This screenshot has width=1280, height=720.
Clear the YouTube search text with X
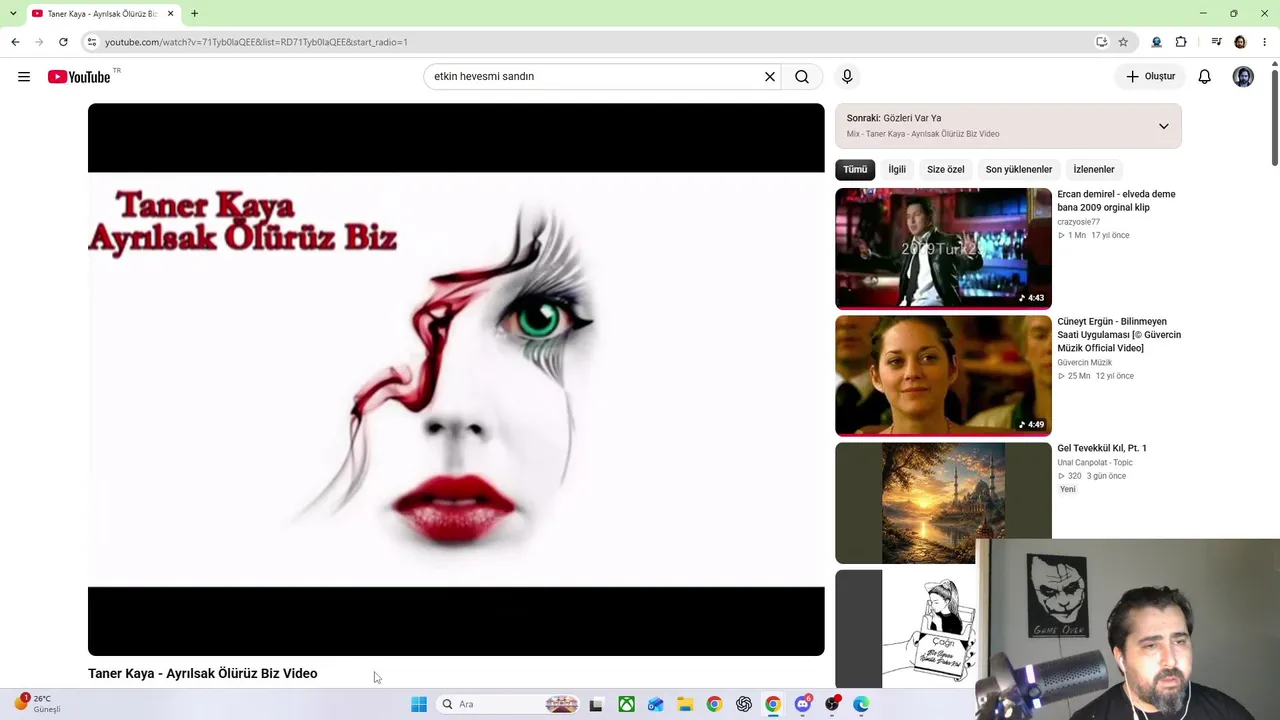pyautogui.click(x=770, y=77)
